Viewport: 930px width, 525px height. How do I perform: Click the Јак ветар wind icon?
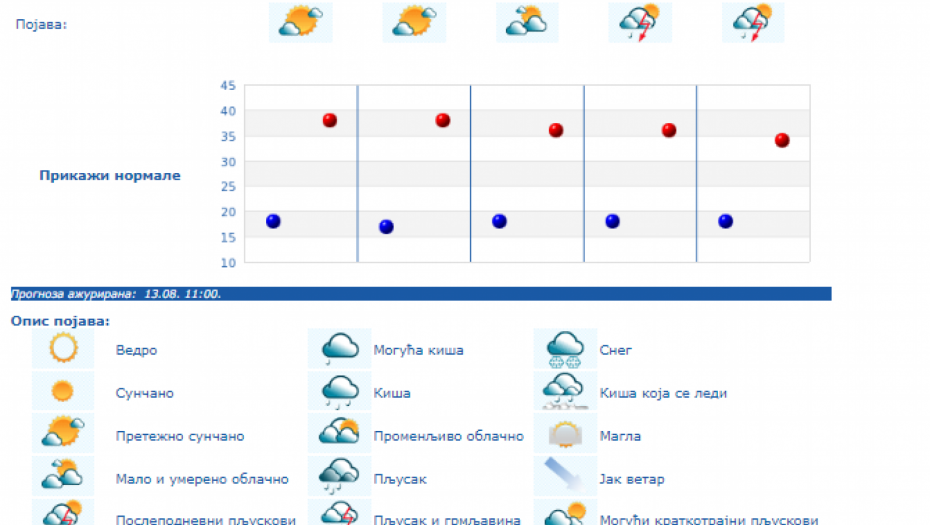tap(565, 477)
